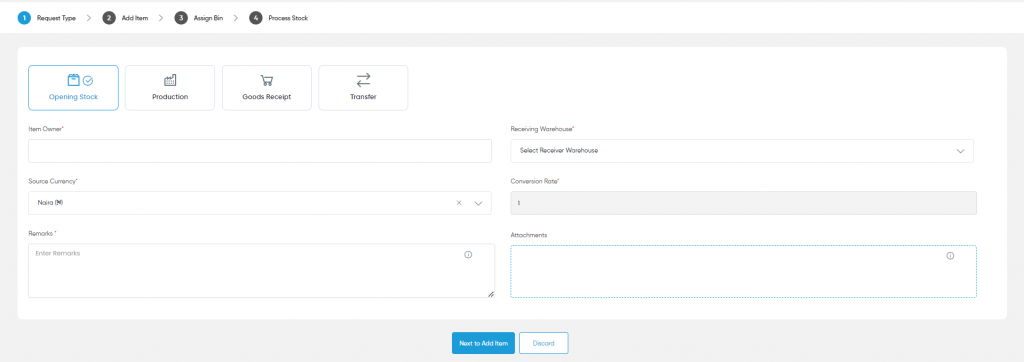The image size is (1024, 362).
Task: Click the Next to Add Item button
Action: (483, 343)
